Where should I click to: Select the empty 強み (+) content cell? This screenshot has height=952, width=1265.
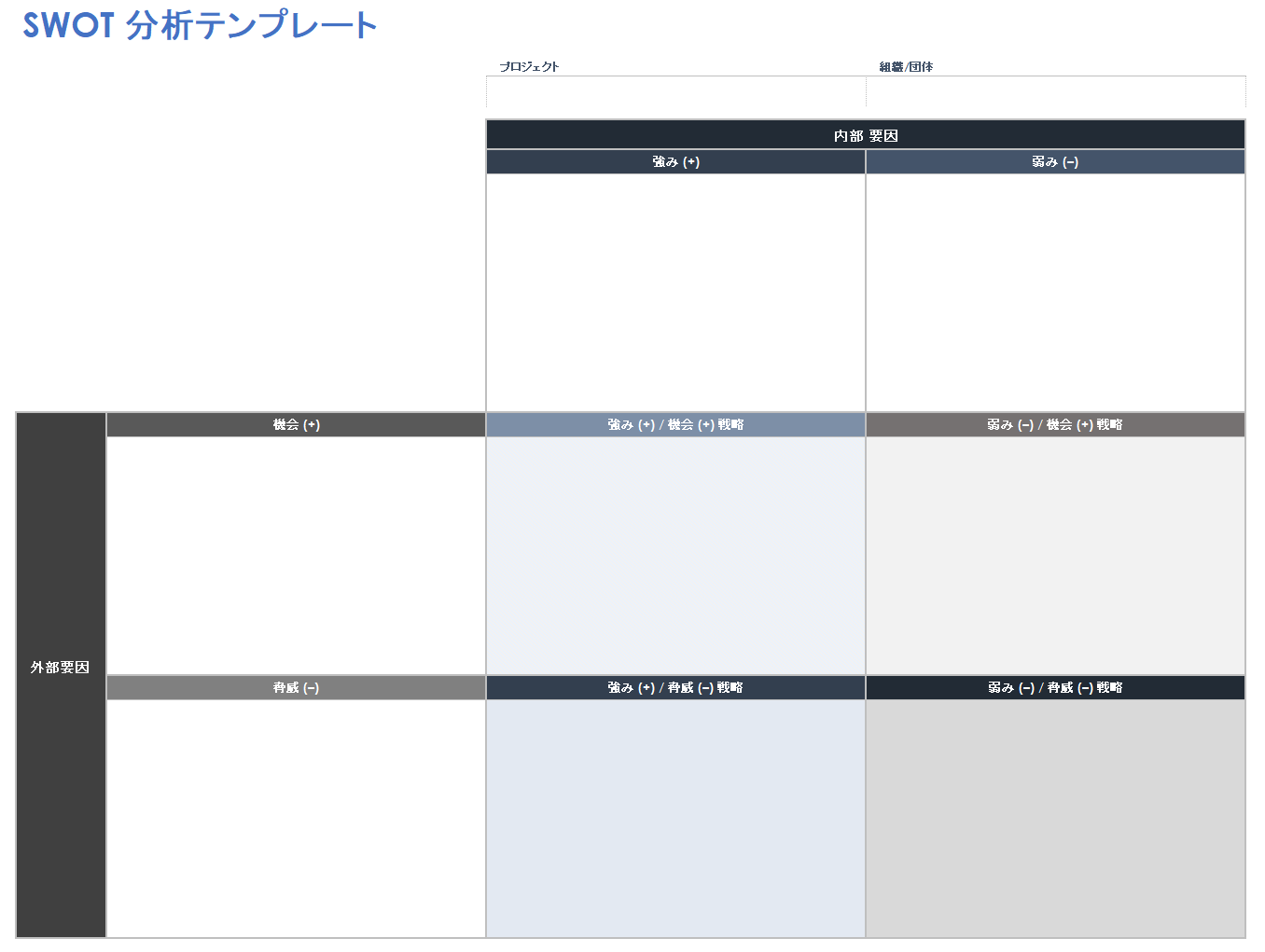676,293
